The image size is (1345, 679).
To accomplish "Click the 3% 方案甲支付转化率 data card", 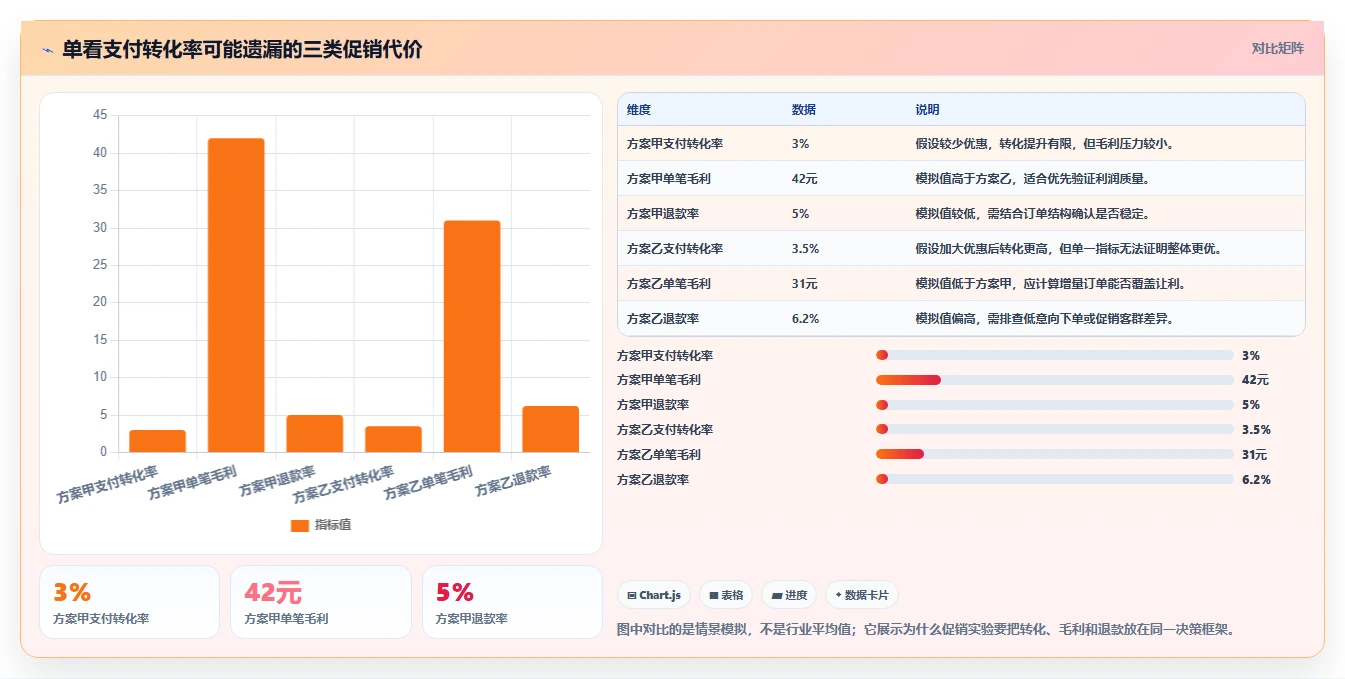I will point(129,602).
